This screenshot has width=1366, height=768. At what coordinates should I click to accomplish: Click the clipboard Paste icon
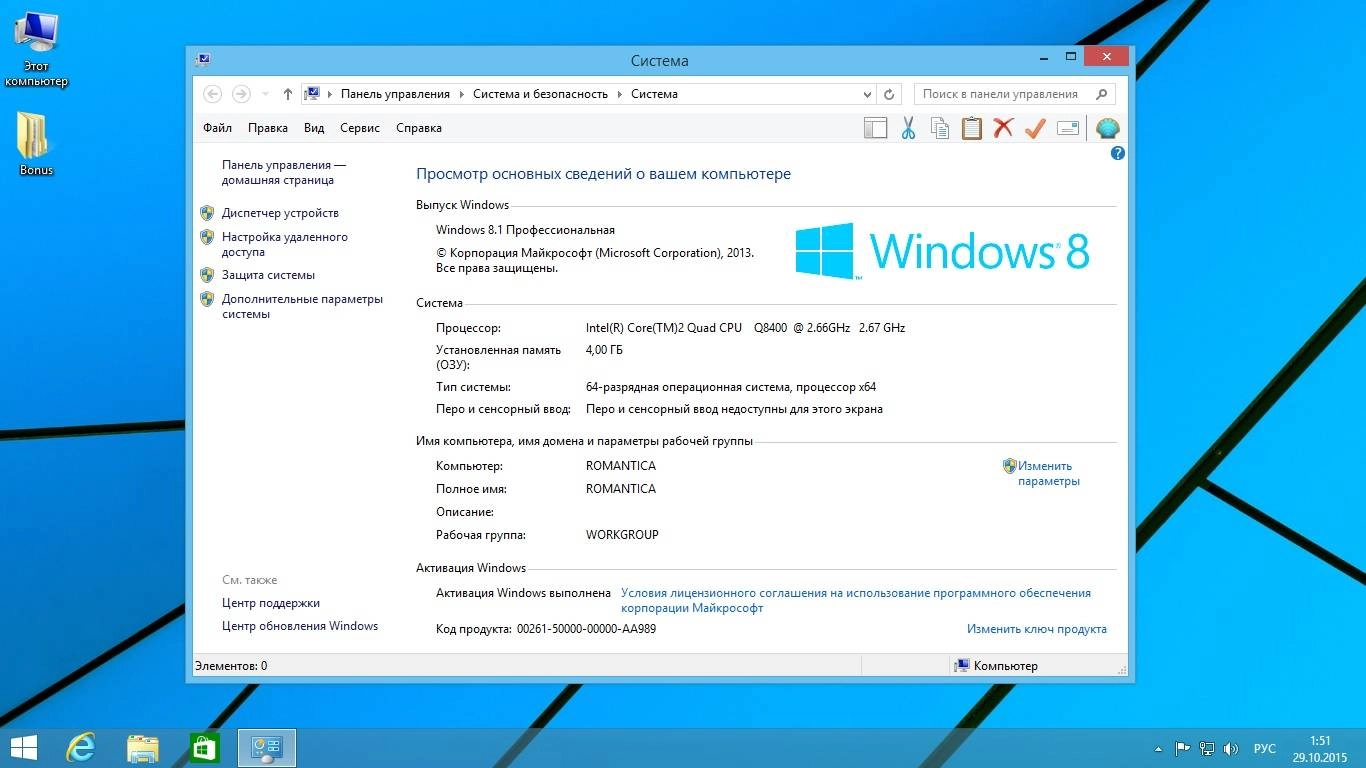[x=972, y=128]
